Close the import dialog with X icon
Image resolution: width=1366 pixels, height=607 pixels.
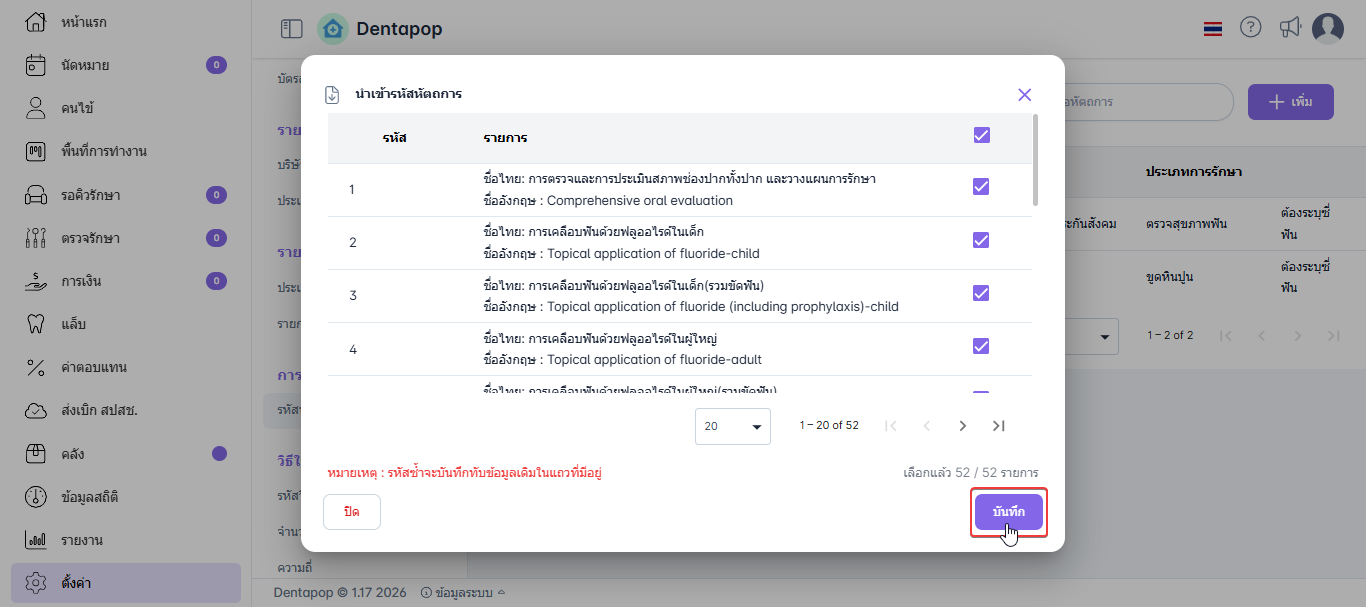(x=1024, y=95)
